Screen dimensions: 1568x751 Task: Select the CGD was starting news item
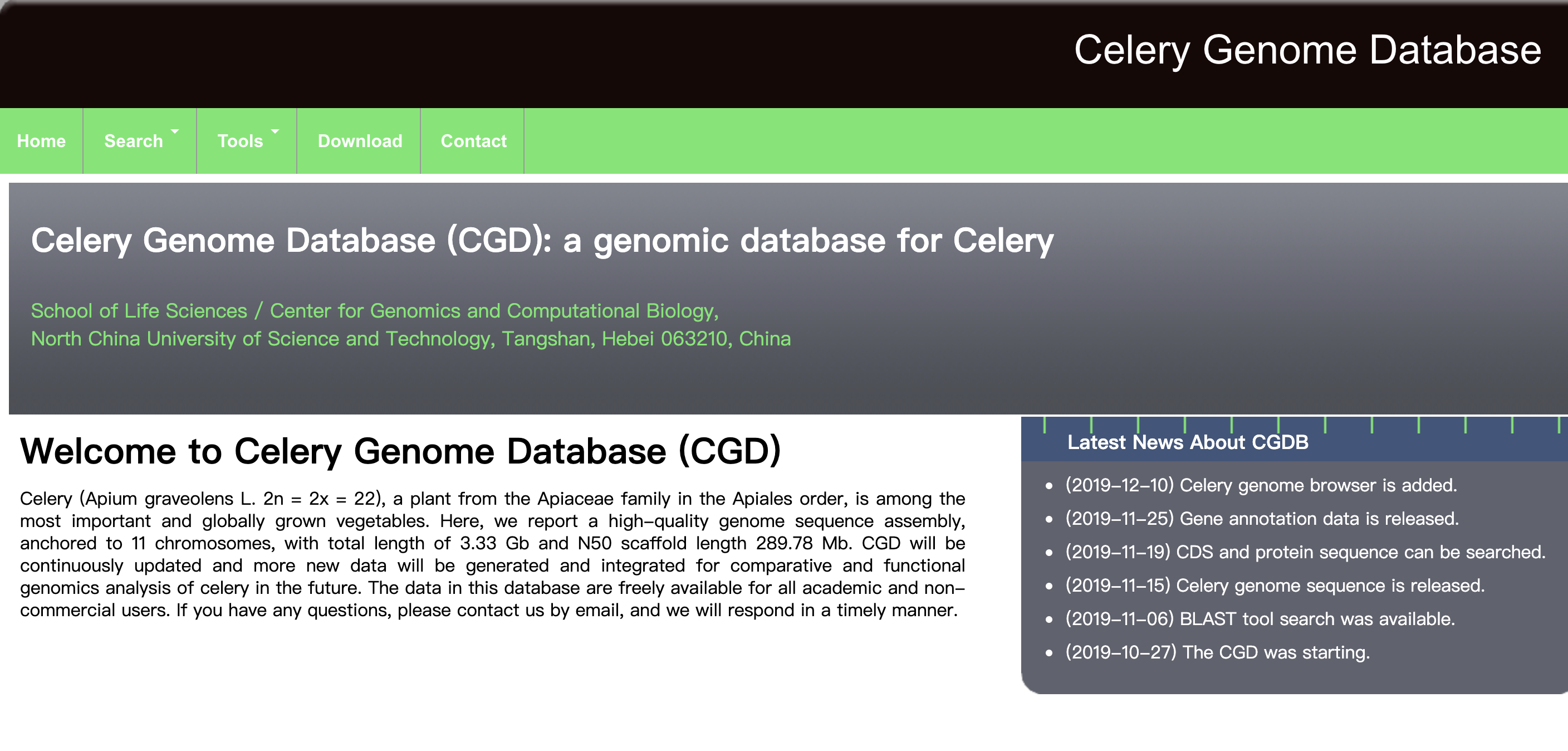point(1217,653)
